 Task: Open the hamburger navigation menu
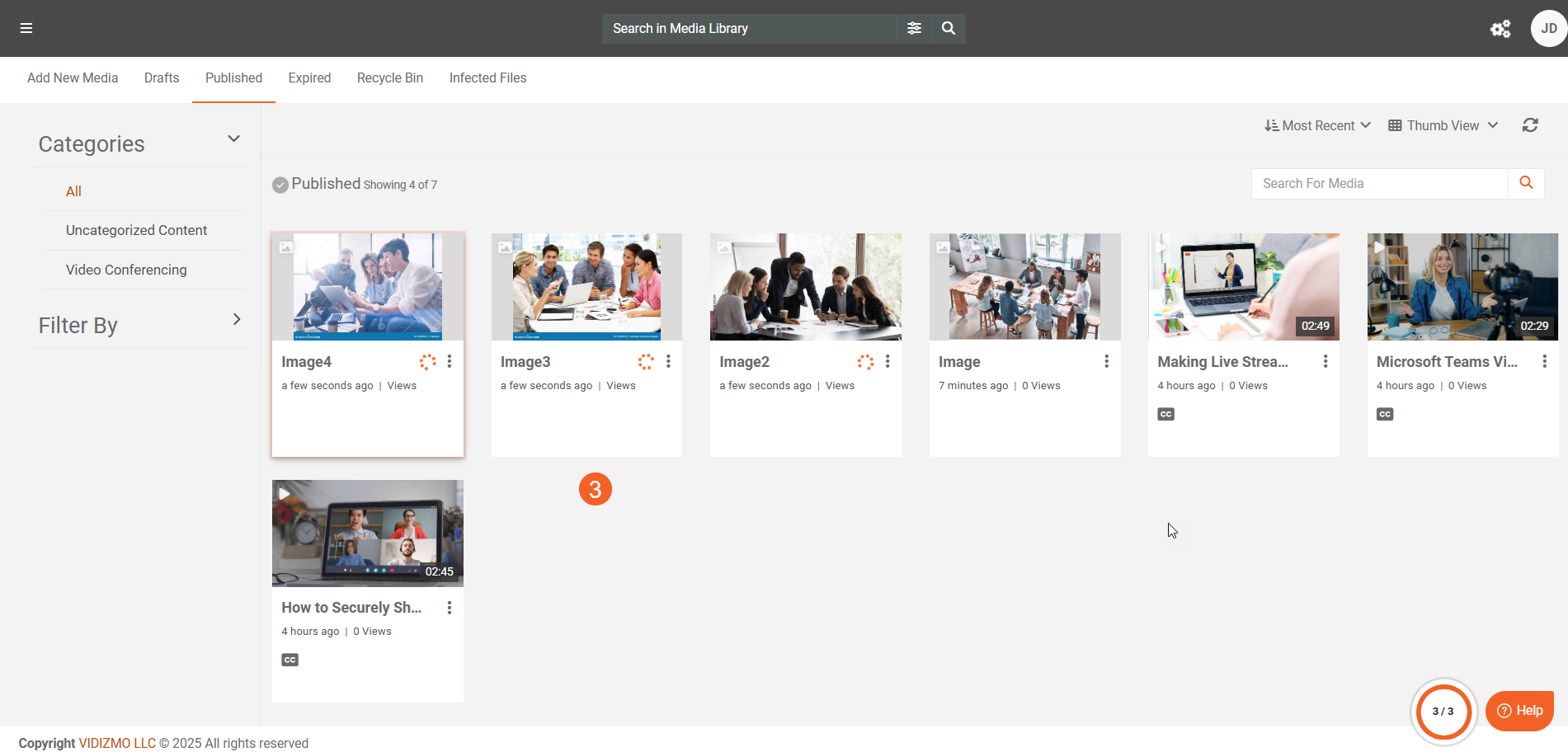26,28
